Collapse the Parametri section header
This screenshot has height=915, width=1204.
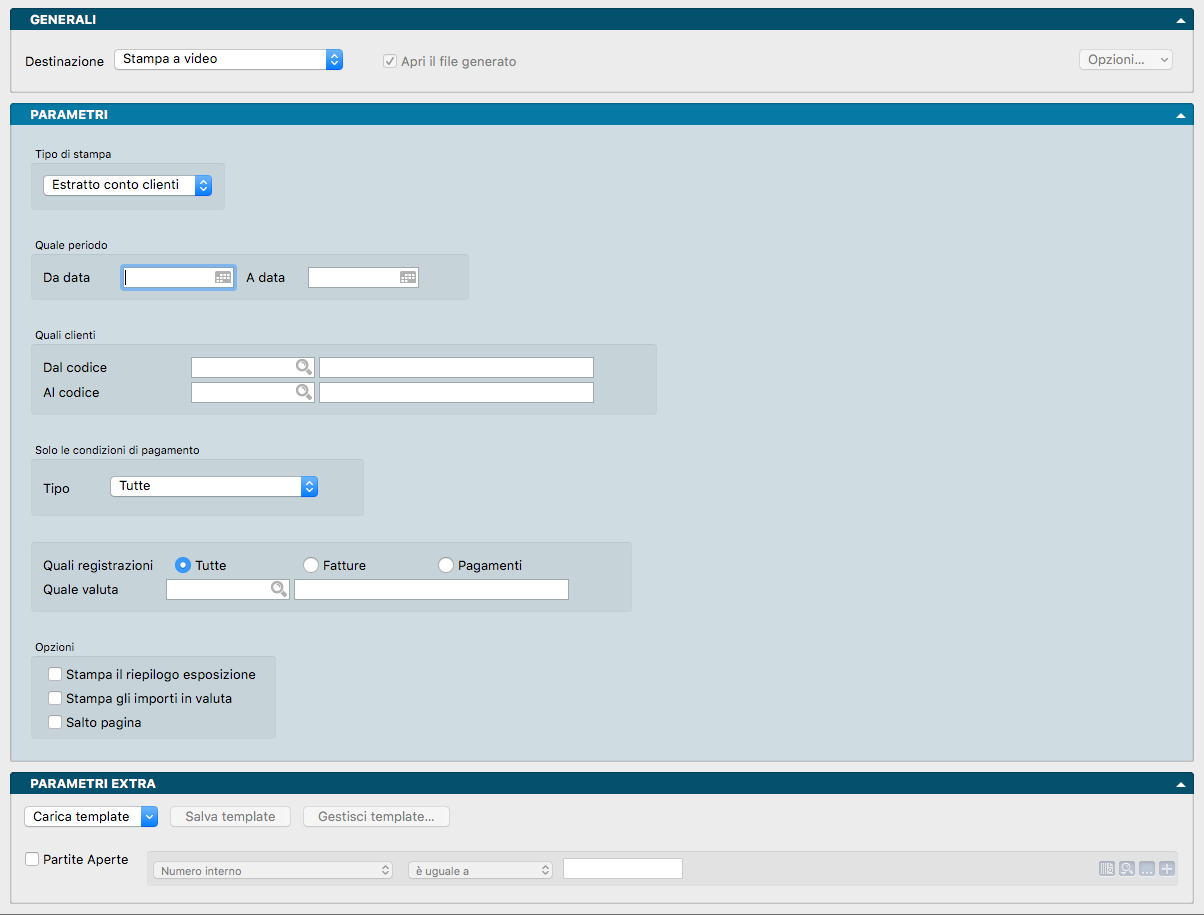[1180, 115]
